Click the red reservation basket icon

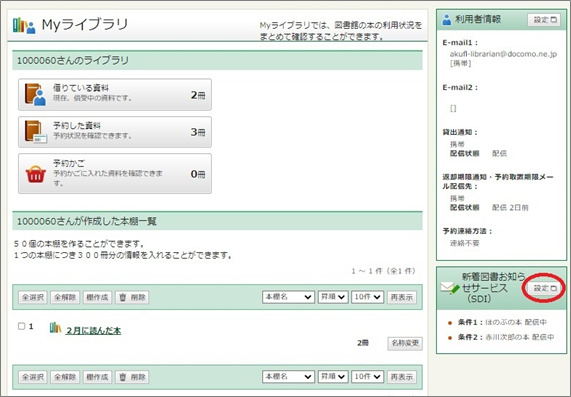[36, 174]
